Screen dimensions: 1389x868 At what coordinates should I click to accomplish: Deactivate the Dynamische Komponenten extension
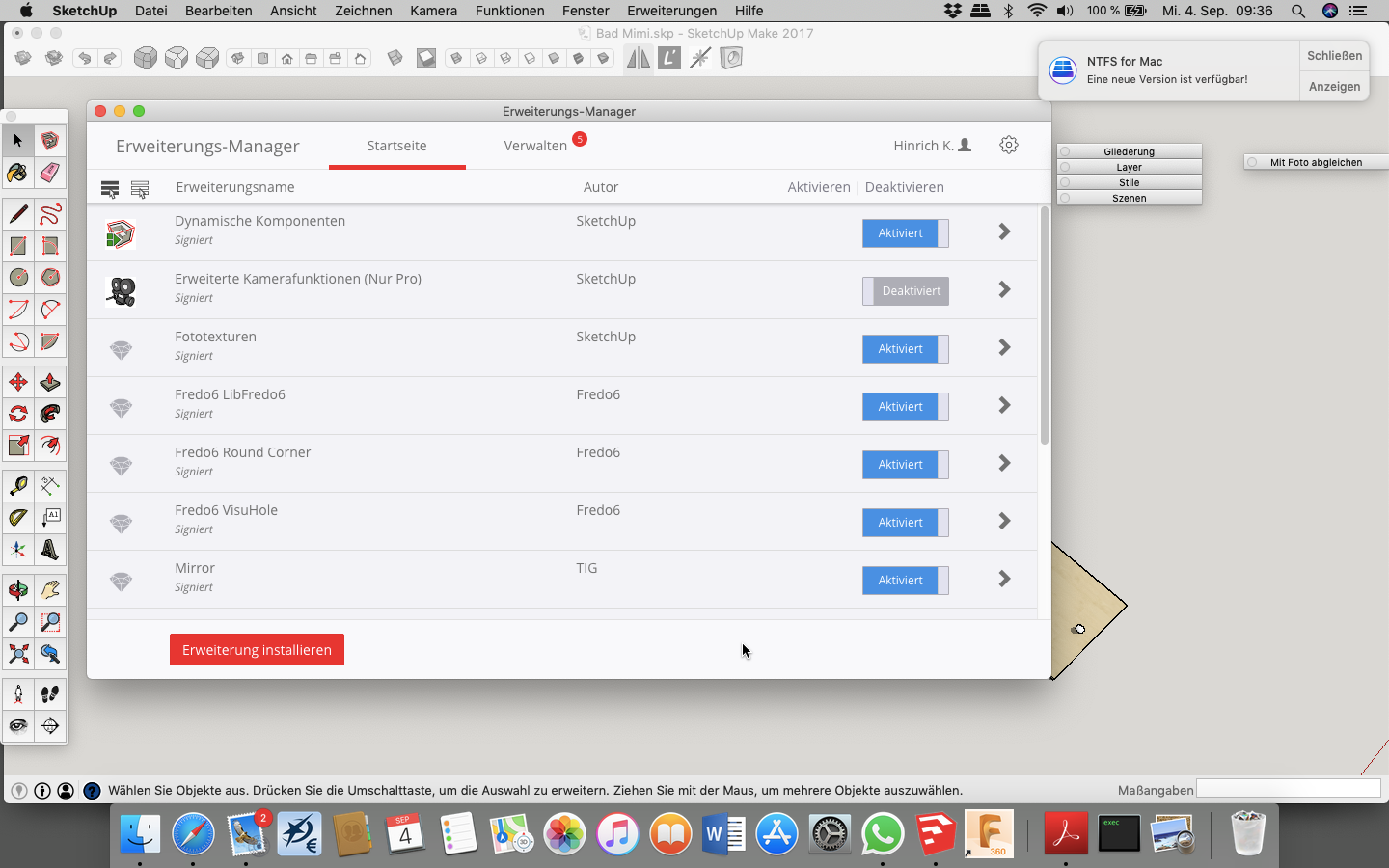(905, 233)
